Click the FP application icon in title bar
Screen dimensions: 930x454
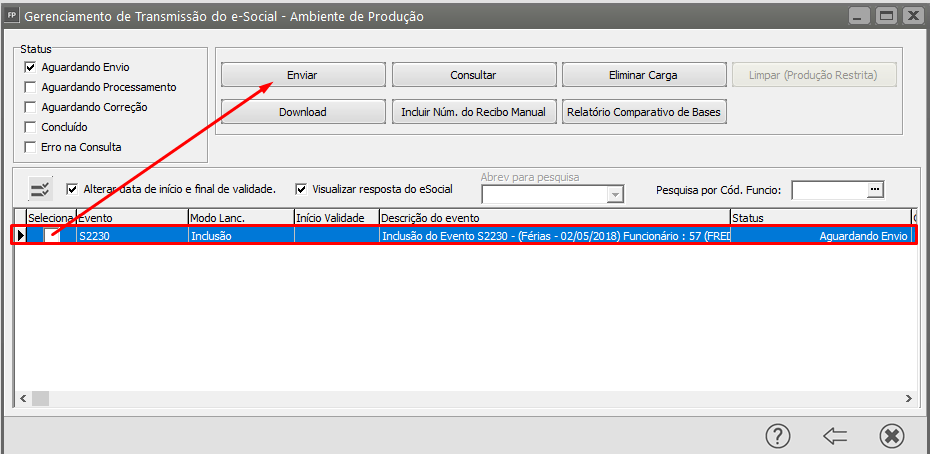pyautogui.click(x=11, y=16)
